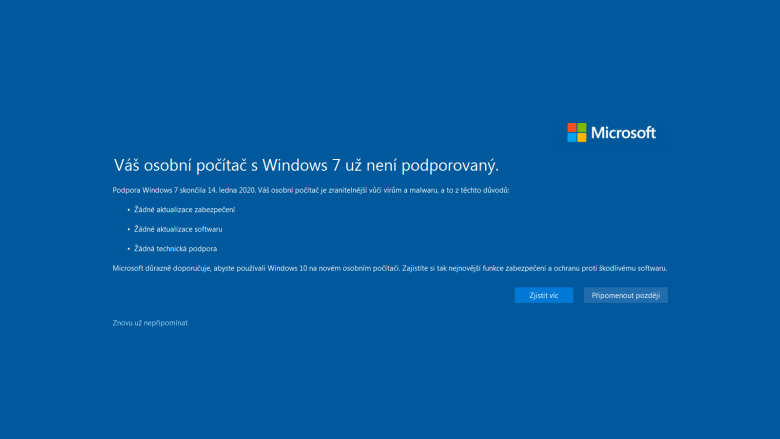The height and width of the screenshot is (439, 780).
Task: Click the bullet dot before "Žádná technická podpora"
Action: click(129, 248)
